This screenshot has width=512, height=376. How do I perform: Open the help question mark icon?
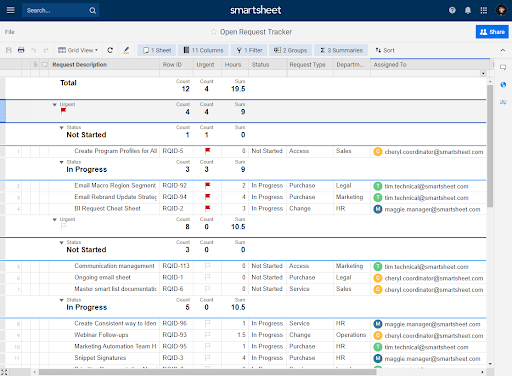(x=452, y=10)
